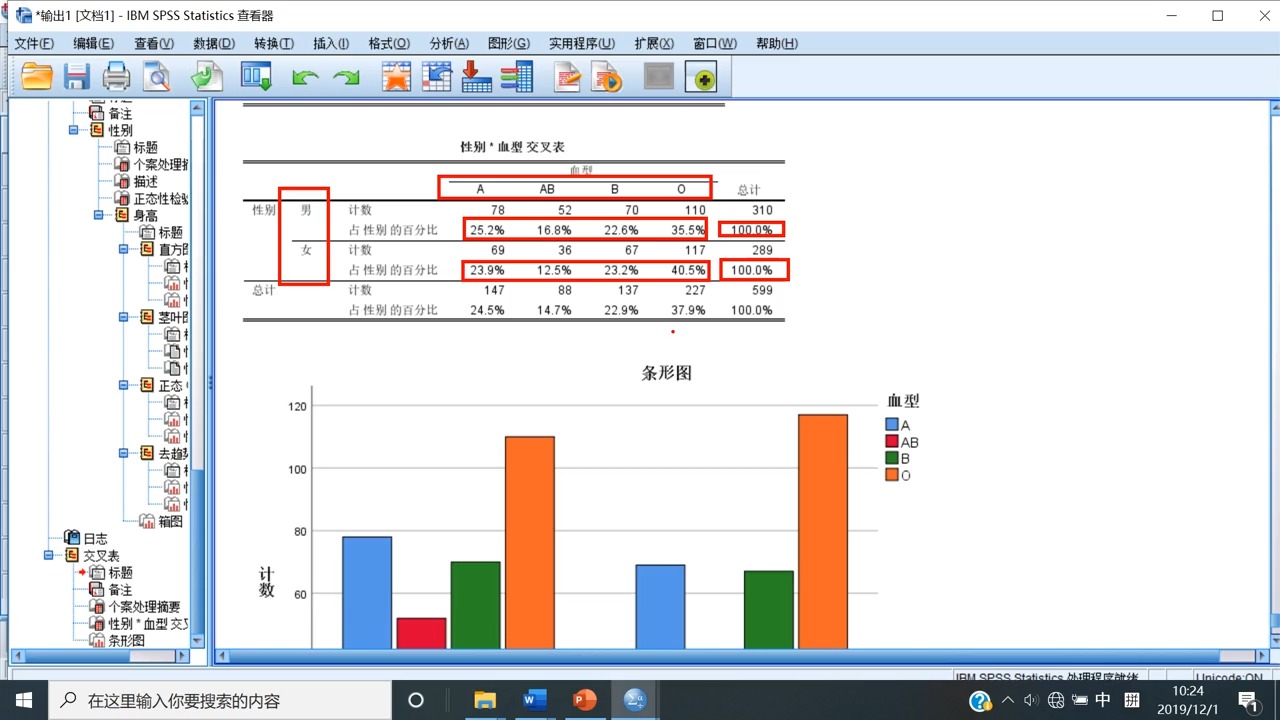
Task: Click the run script icon
Action: tap(607, 77)
